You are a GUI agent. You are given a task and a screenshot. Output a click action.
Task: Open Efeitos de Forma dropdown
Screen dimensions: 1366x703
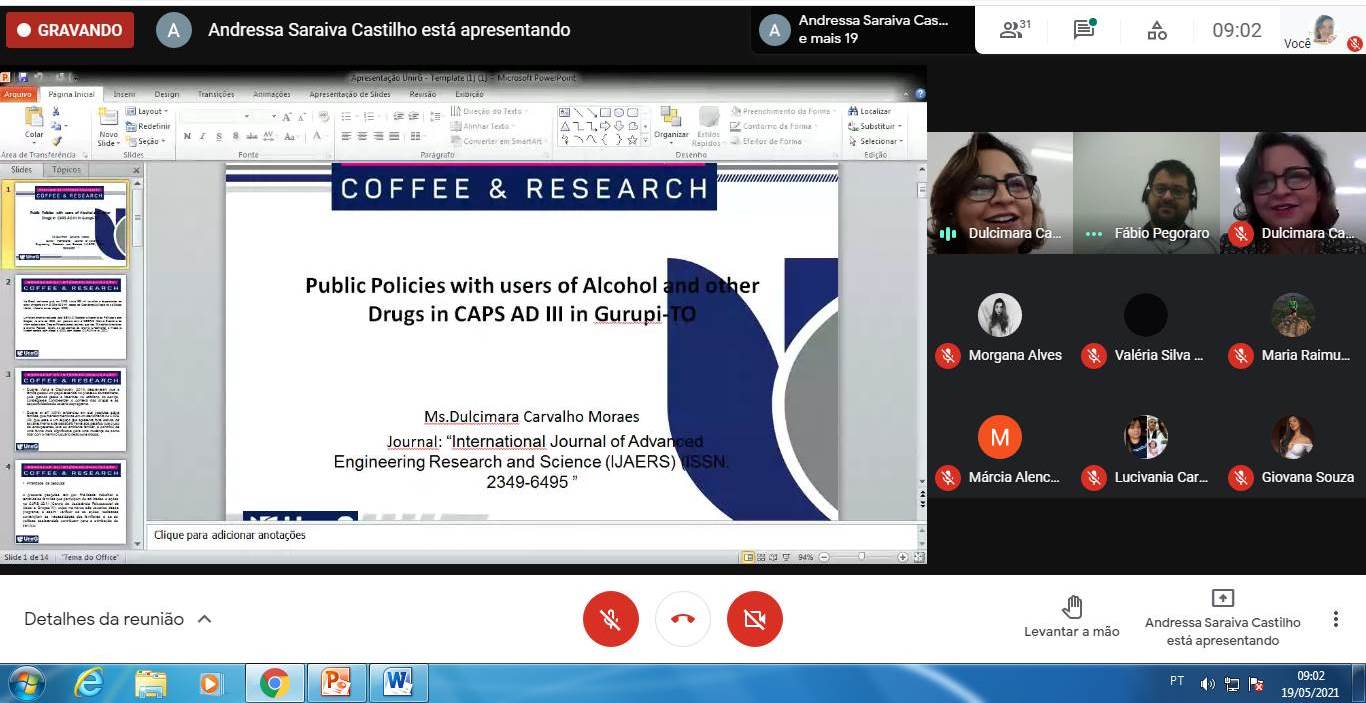(x=769, y=141)
